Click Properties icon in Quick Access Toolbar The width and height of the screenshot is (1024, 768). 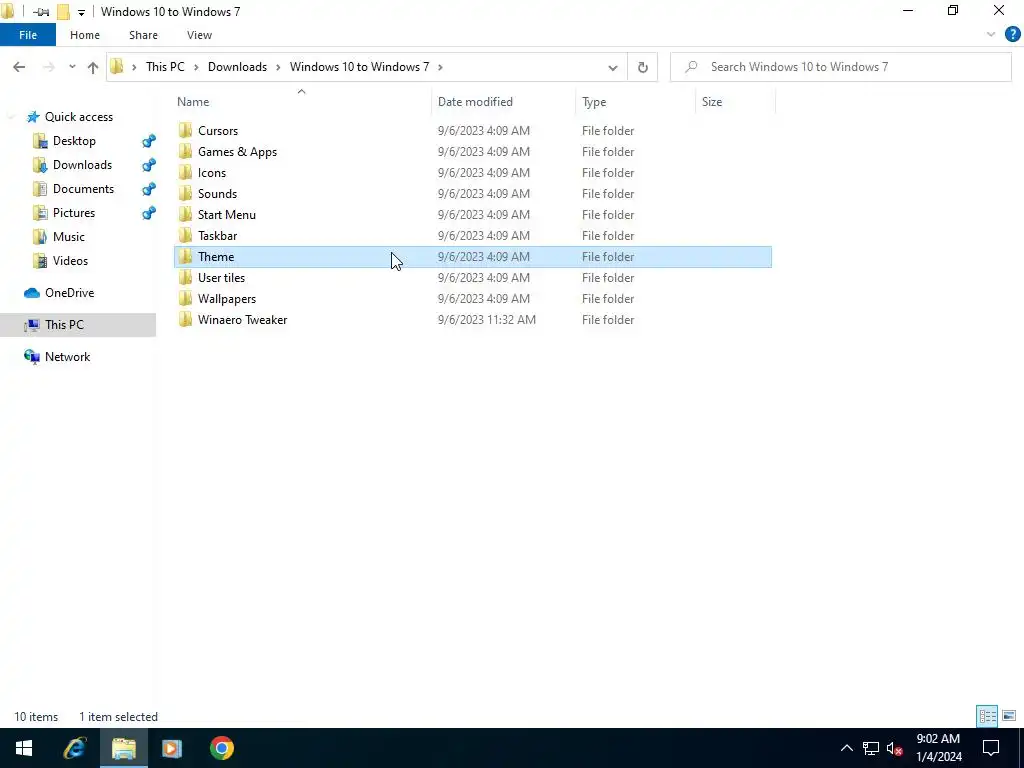(x=40, y=12)
